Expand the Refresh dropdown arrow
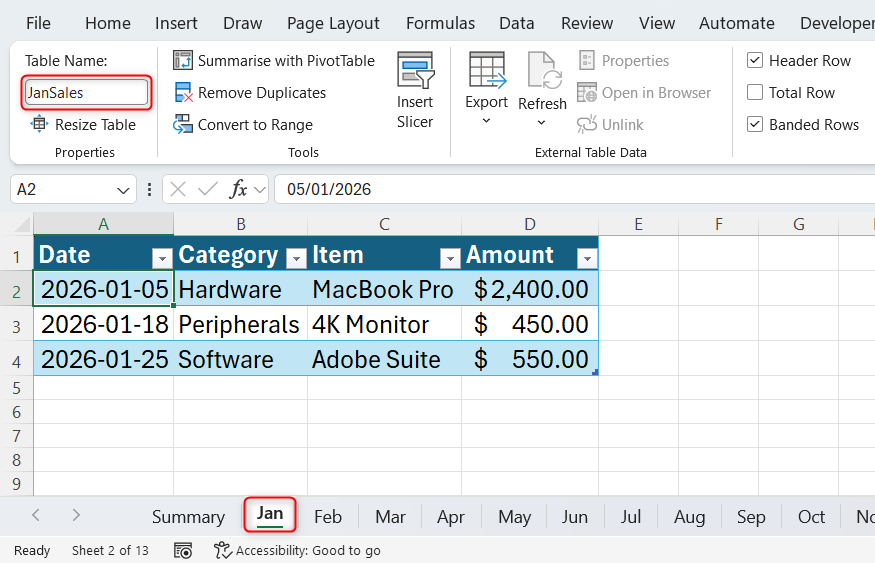Image resolution: width=875 pixels, height=563 pixels. [541, 123]
